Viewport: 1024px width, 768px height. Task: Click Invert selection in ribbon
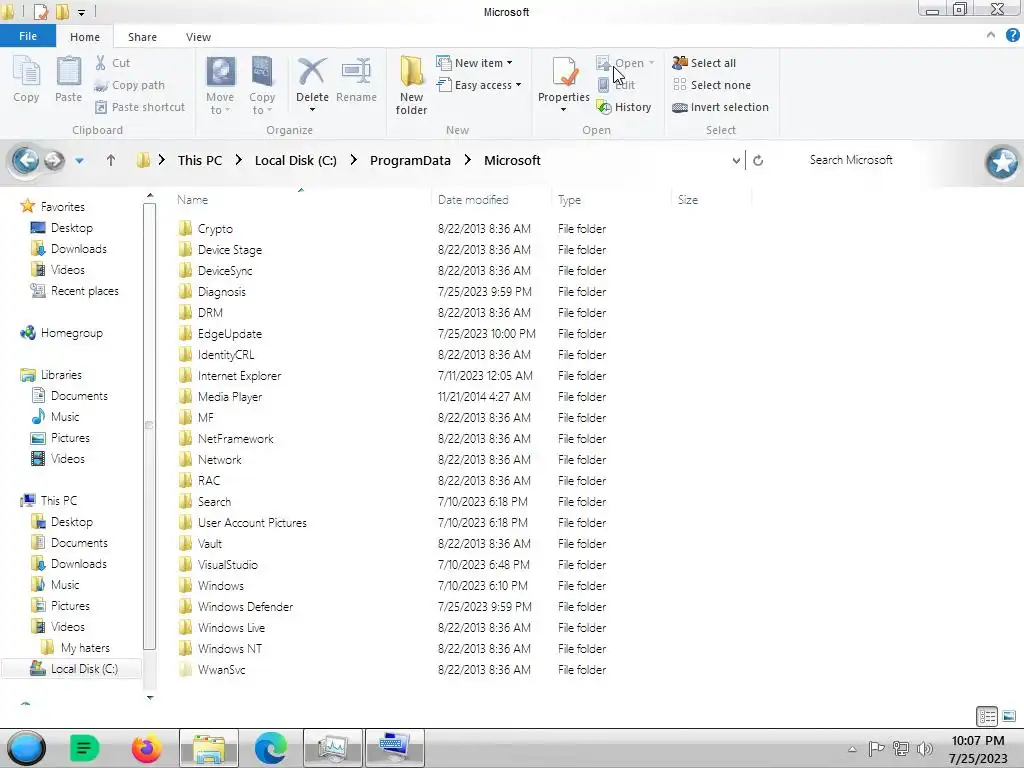(720, 107)
